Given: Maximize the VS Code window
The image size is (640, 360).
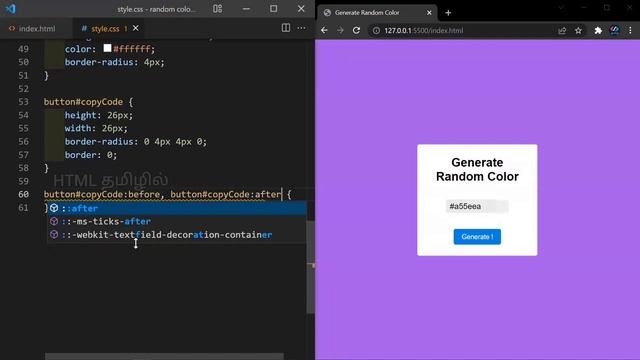Looking at the screenshot, I should (273, 9).
